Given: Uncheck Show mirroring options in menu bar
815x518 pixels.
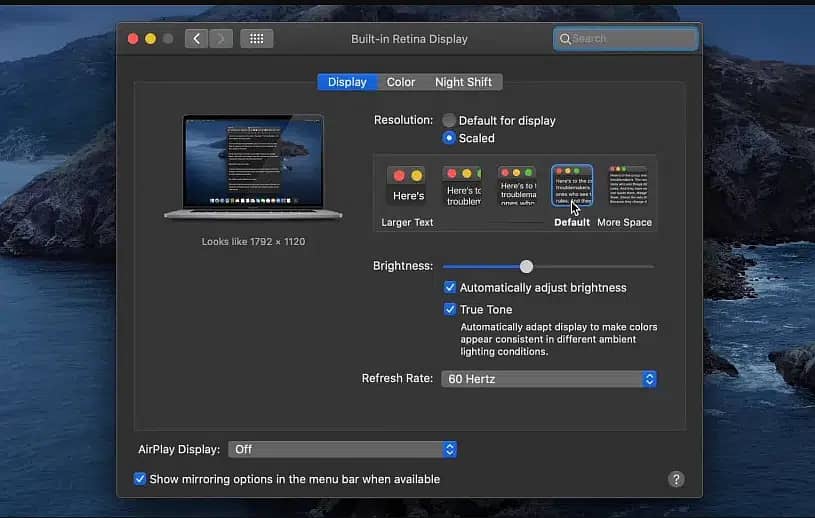Looking at the screenshot, I should click(x=140, y=479).
